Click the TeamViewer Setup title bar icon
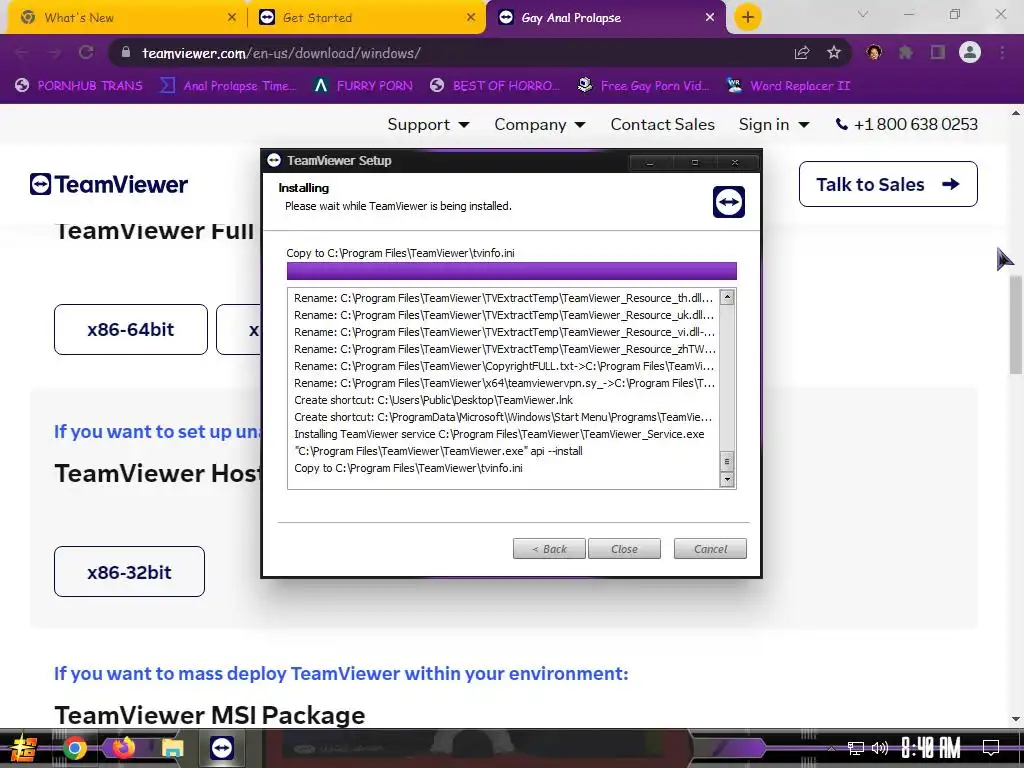The width and height of the screenshot is (1024, 768). click(x=274, y=160)
